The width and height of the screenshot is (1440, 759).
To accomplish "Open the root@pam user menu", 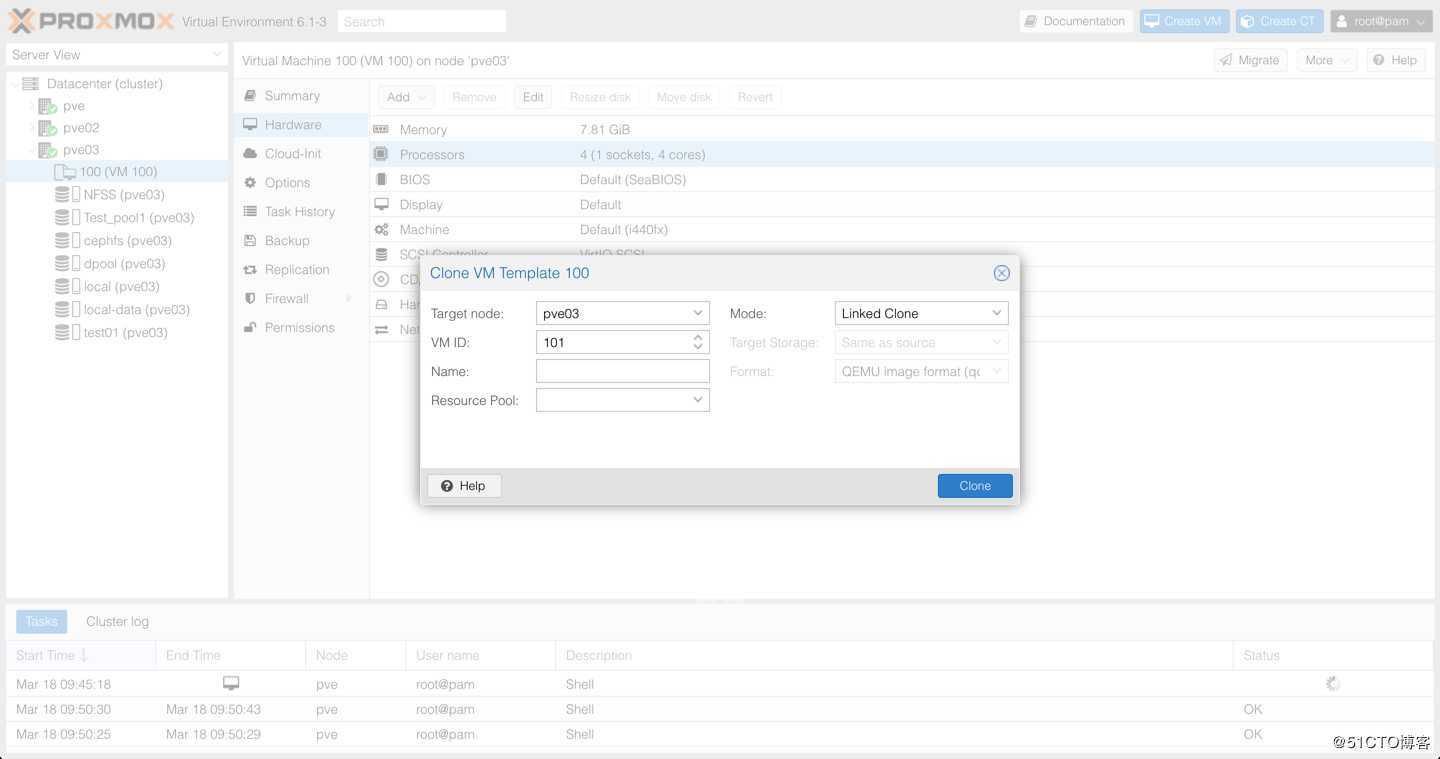I will tap(1381, 21).
